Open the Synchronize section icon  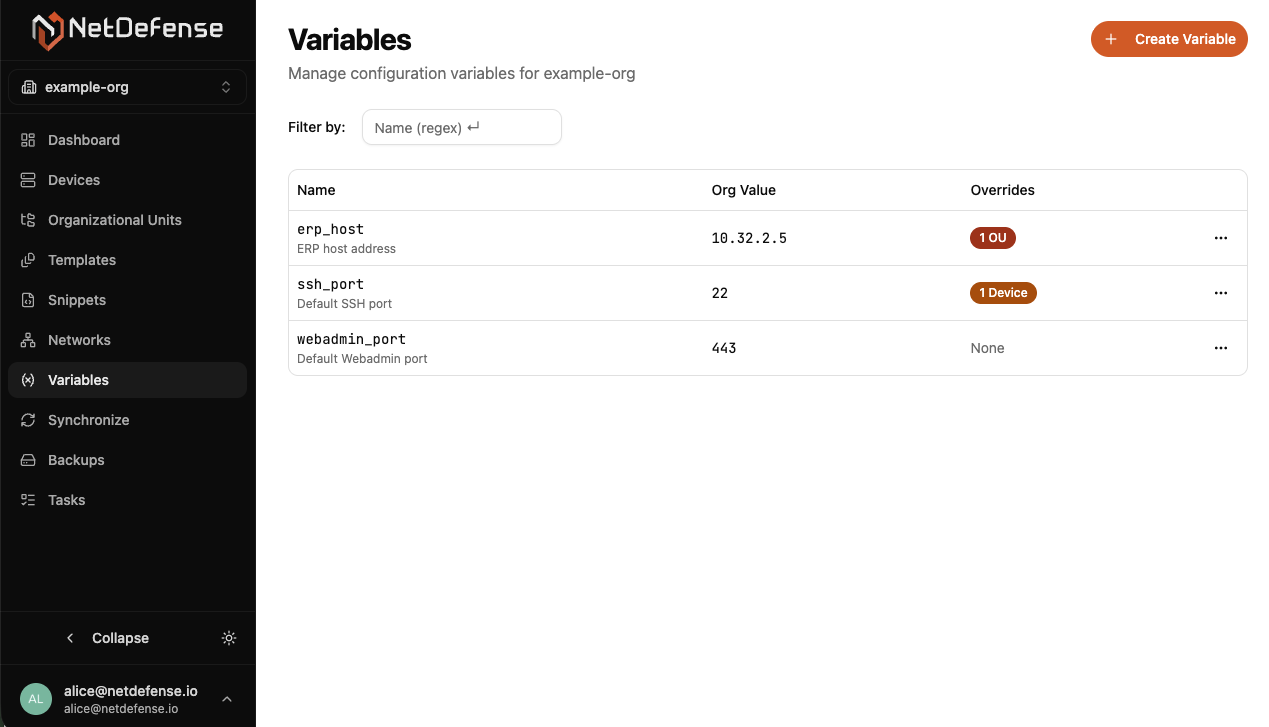28,420
